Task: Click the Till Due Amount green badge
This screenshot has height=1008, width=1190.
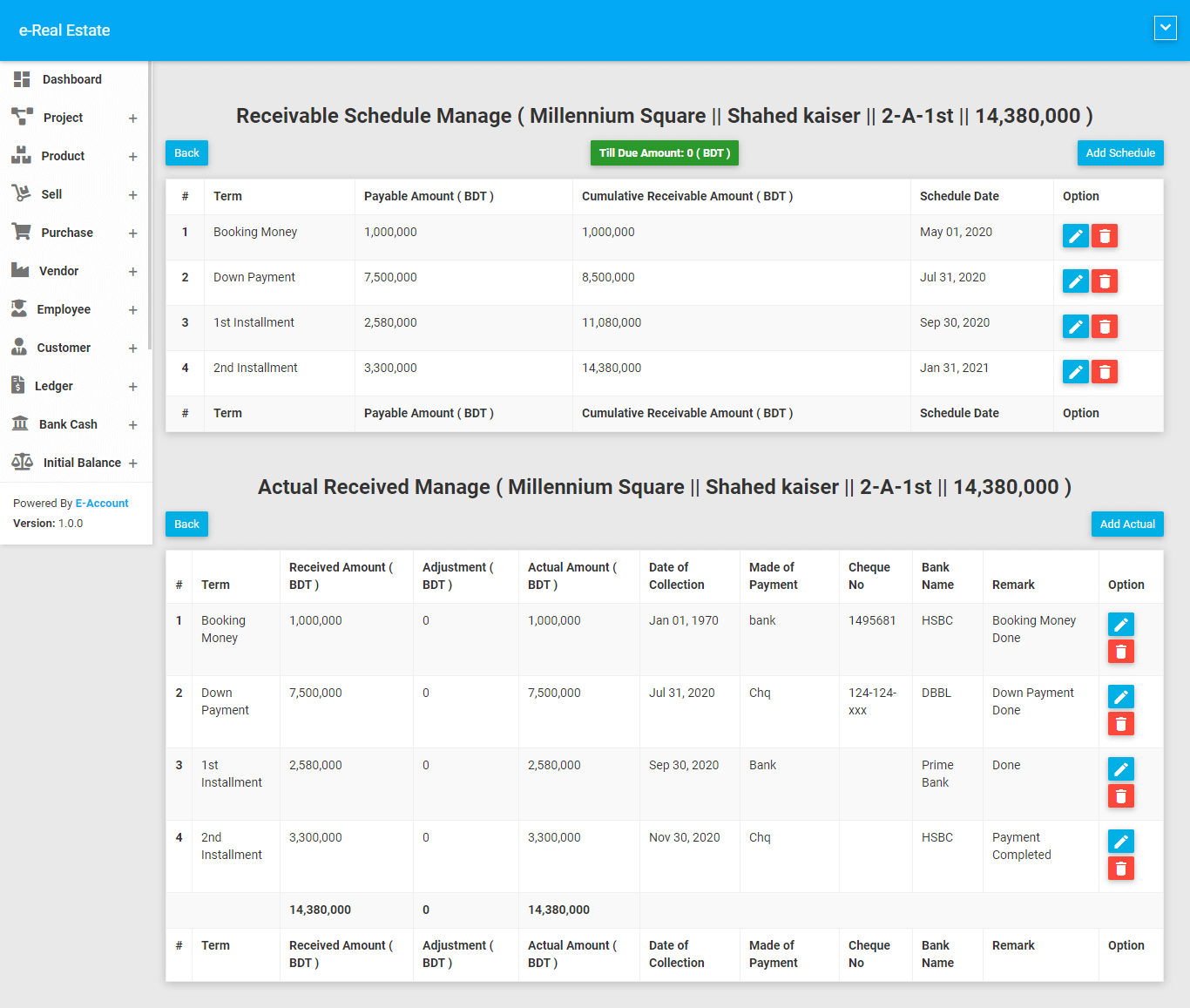Action: point(664,153)
